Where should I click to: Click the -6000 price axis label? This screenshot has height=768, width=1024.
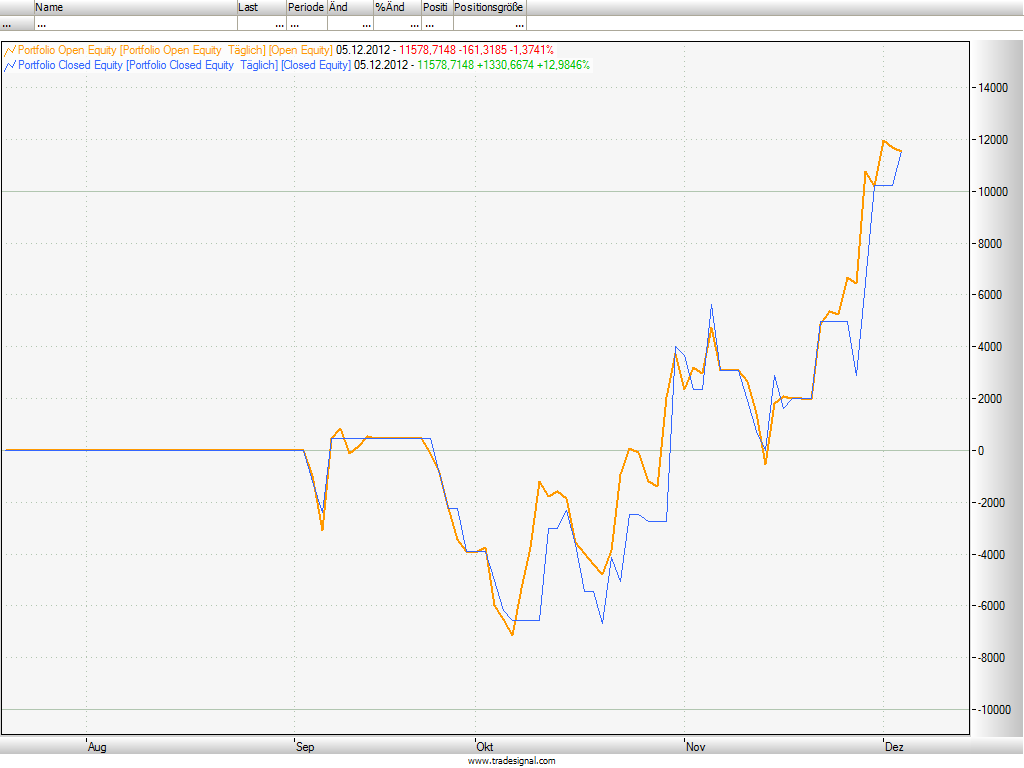(x=991, y=606)
